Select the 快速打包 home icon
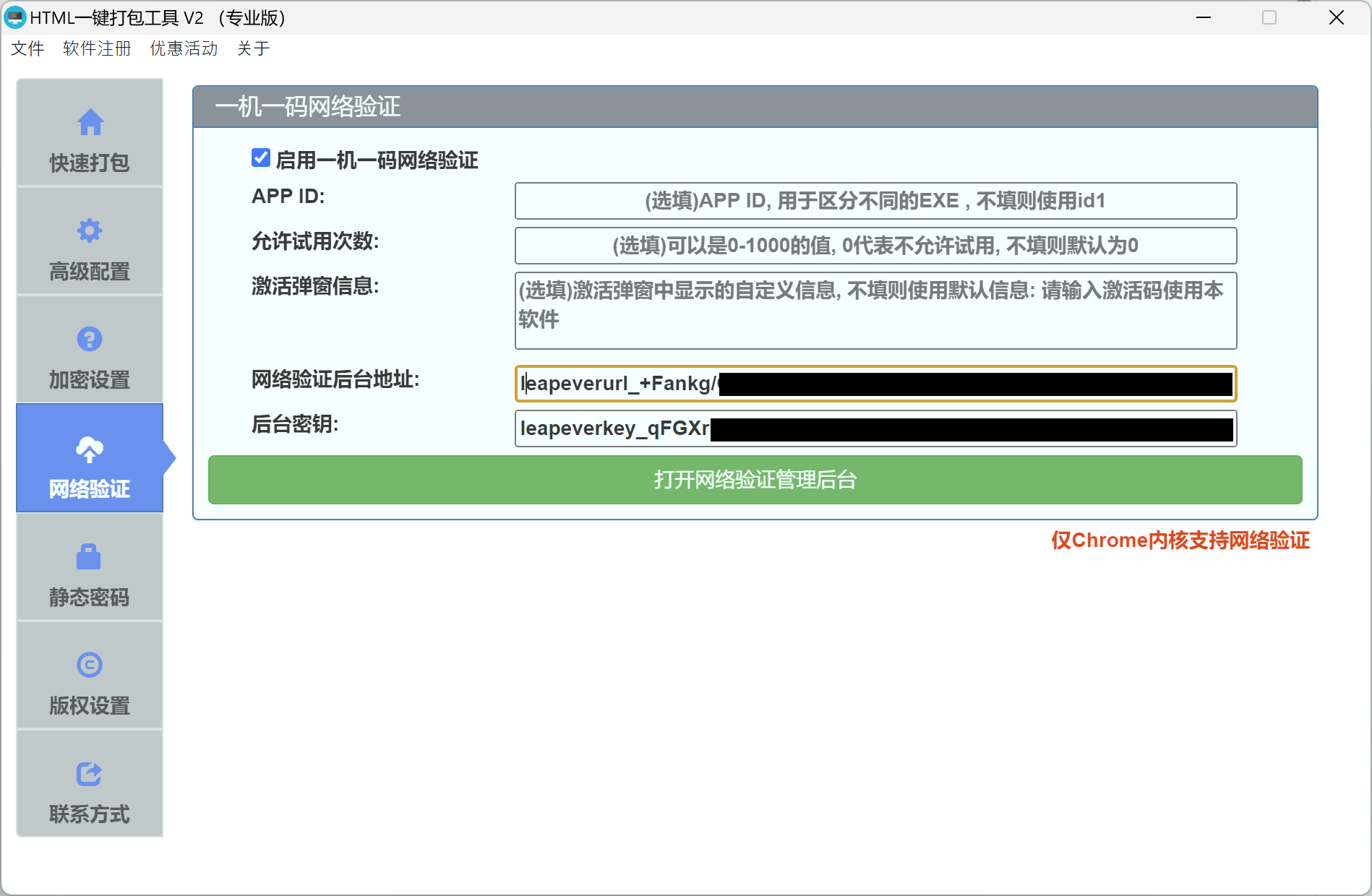Viewport: 1372px width, 896px height. (90, 123)
